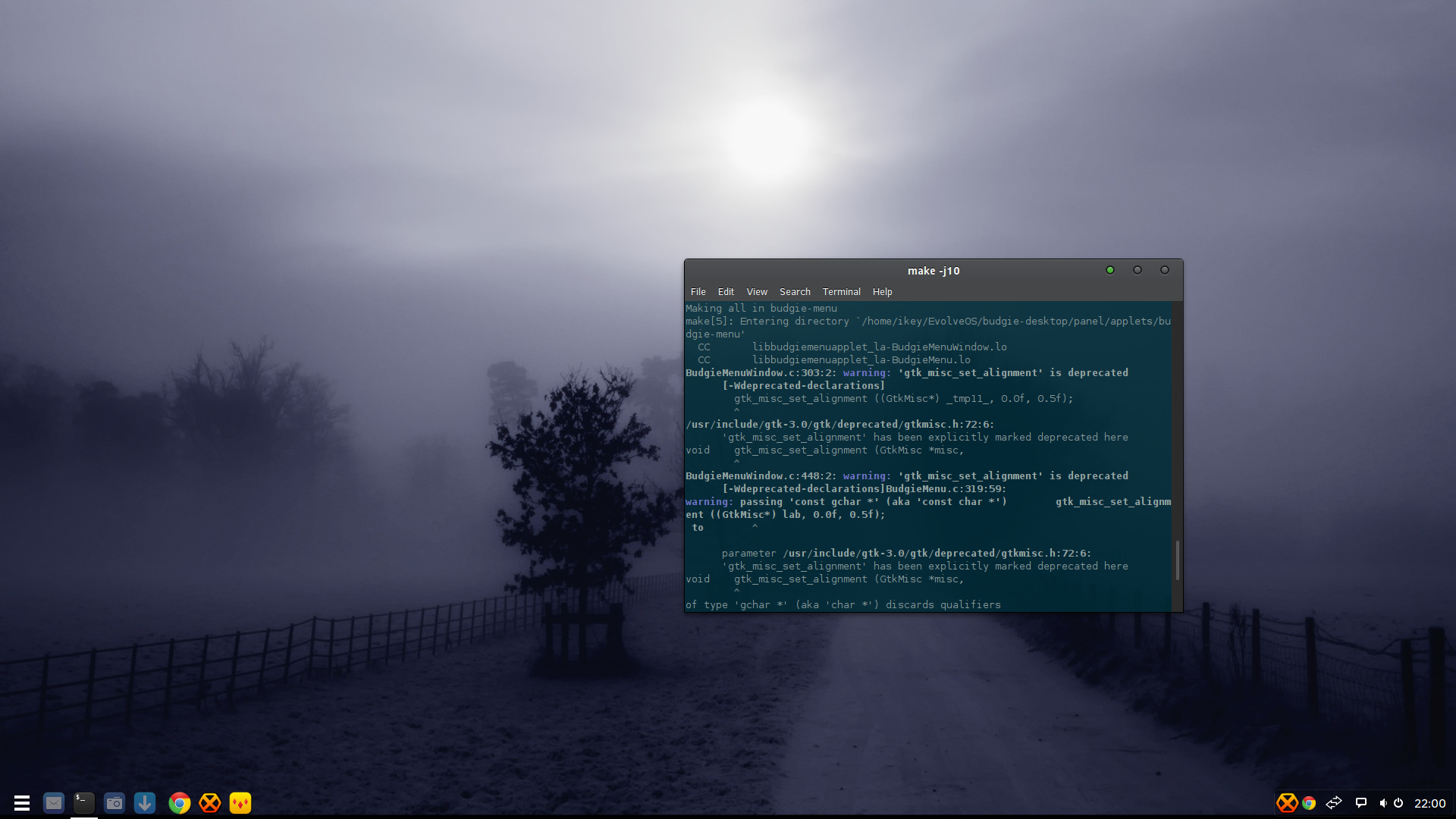Click the Chrome icon in system tray
This screenshot has width=1456, height=819.
coord(1309,802)
